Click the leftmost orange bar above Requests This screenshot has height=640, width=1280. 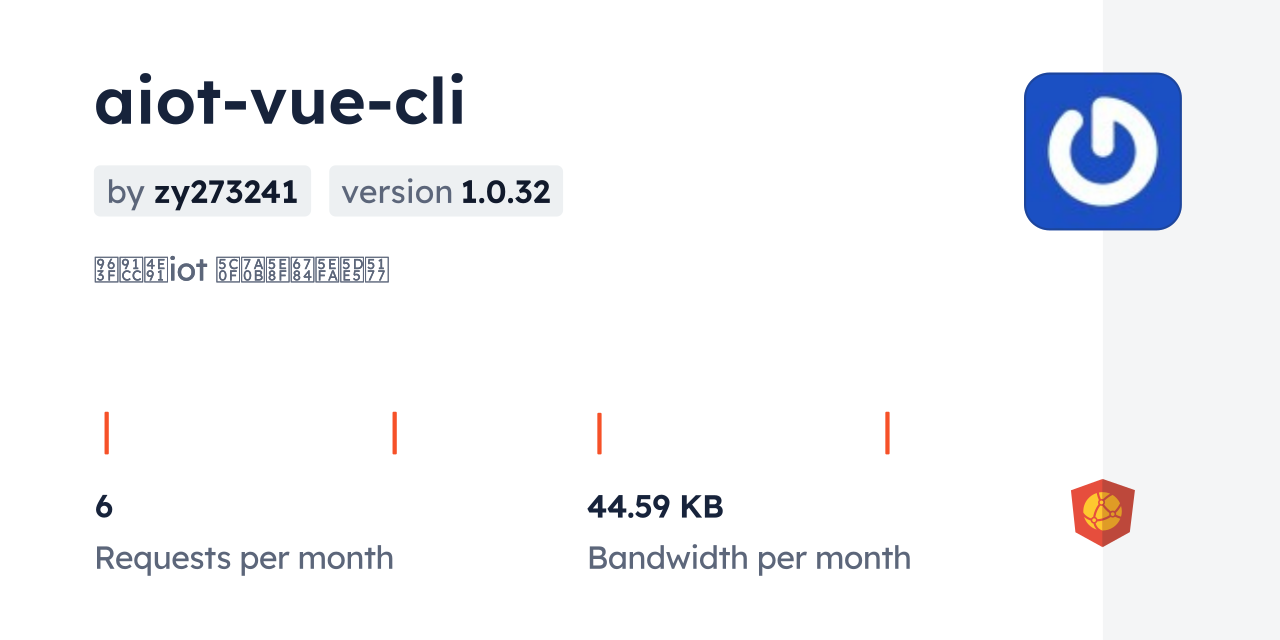pyautogui.click(x=107, y=433)
